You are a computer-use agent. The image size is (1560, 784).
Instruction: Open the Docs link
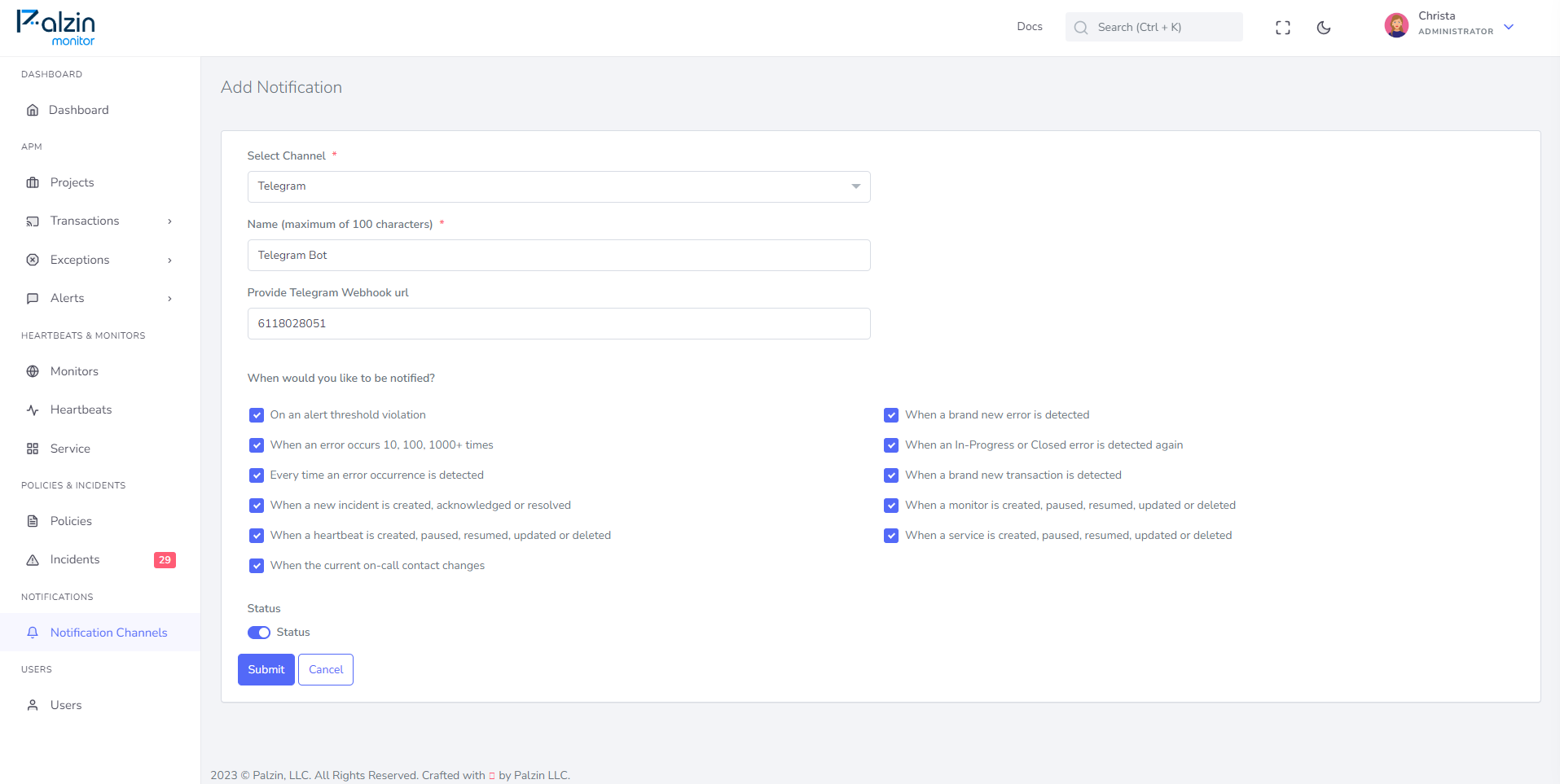1030,27
